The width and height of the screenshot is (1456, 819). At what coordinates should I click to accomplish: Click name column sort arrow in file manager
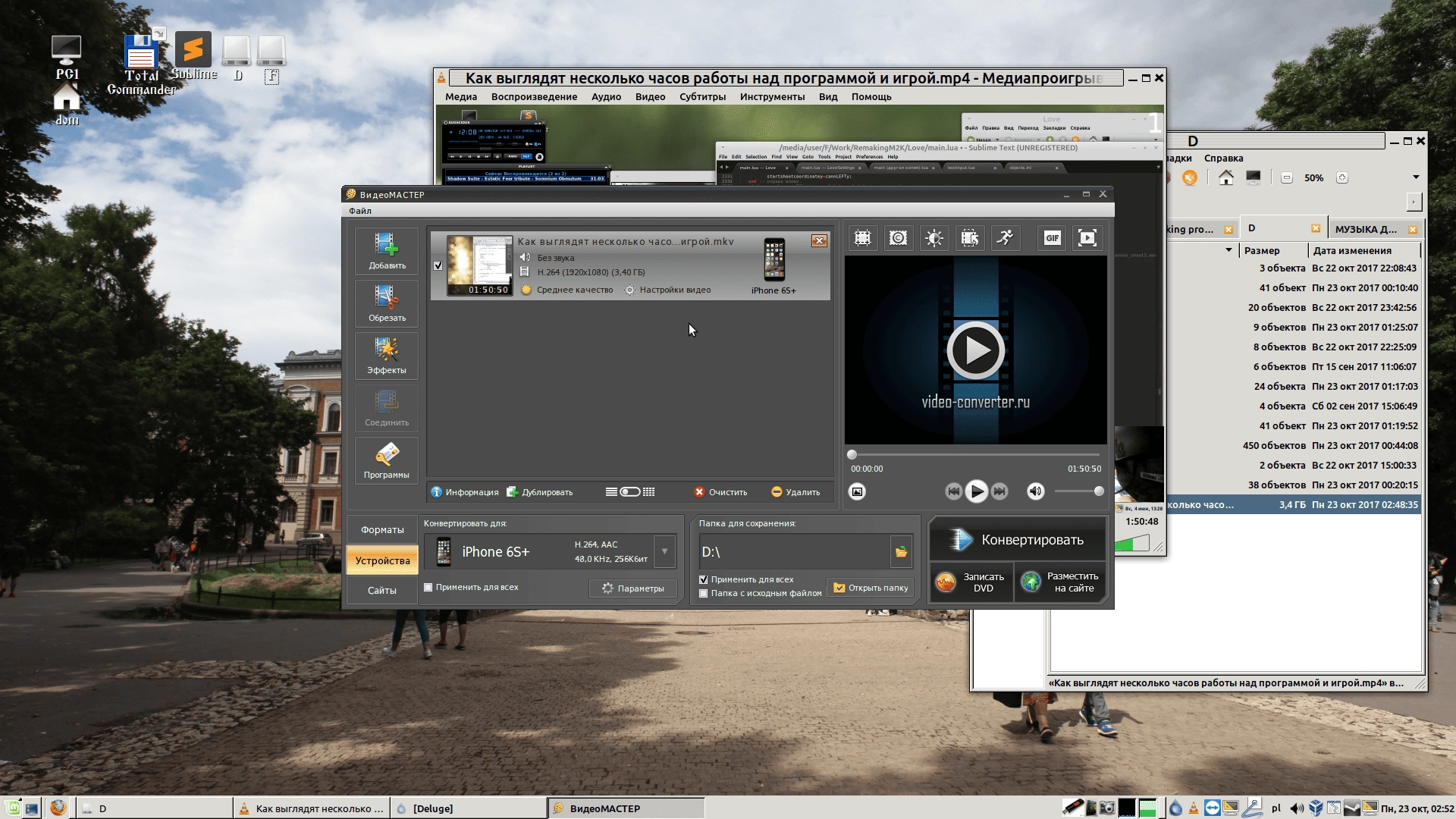pos(1228,250)
